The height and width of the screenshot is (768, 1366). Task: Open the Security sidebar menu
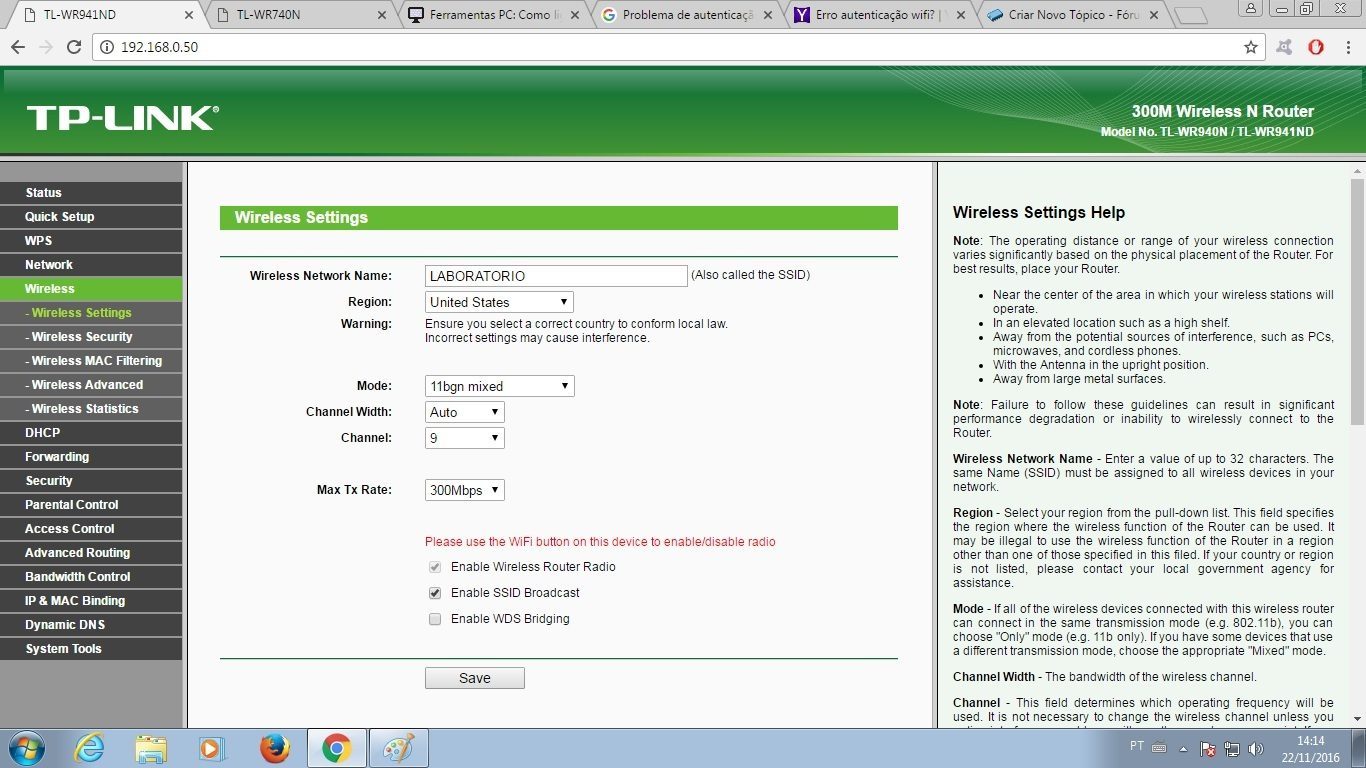(x=91, y=481)
